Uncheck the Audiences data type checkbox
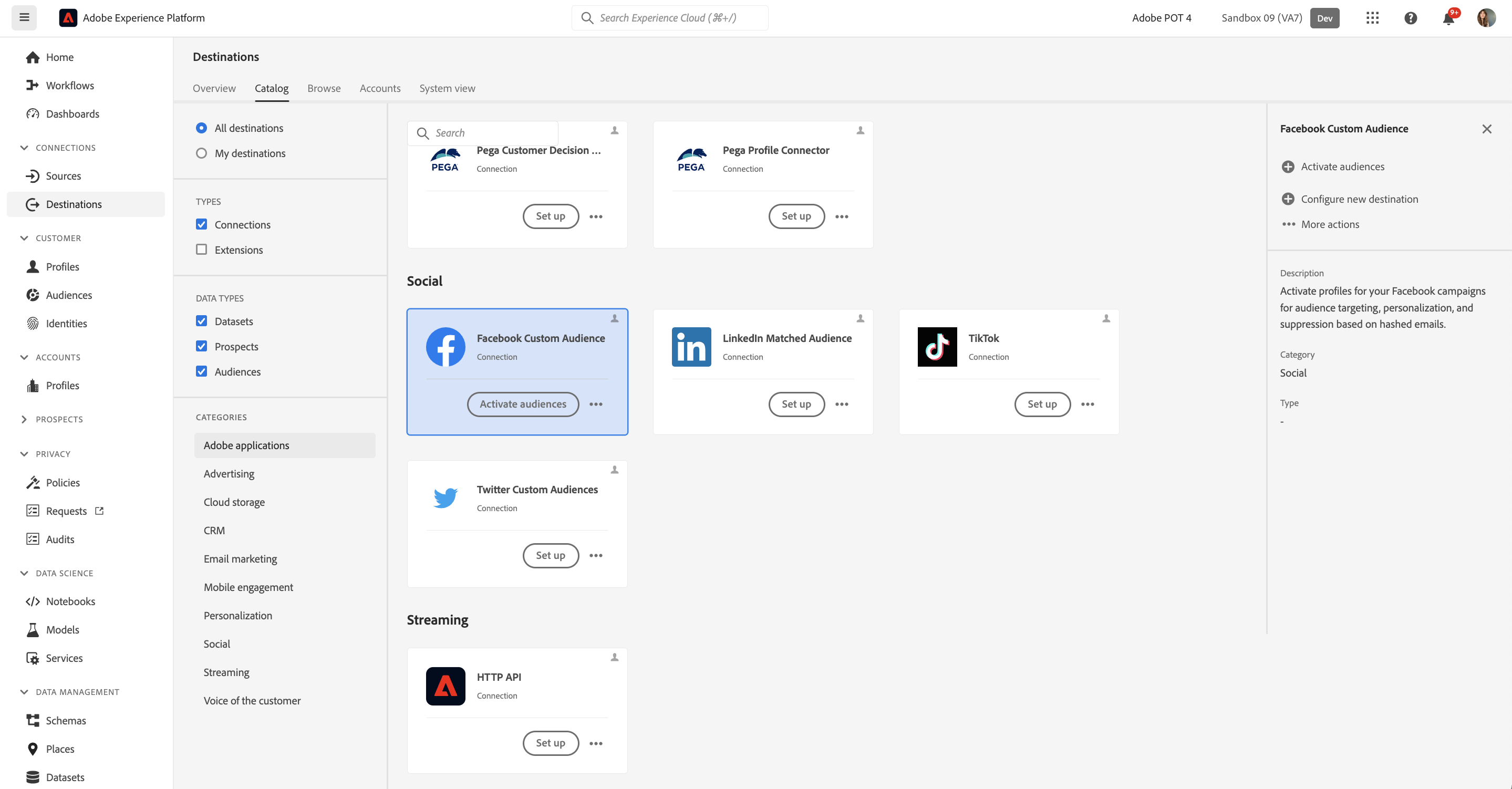 click(x=201, y=371)
